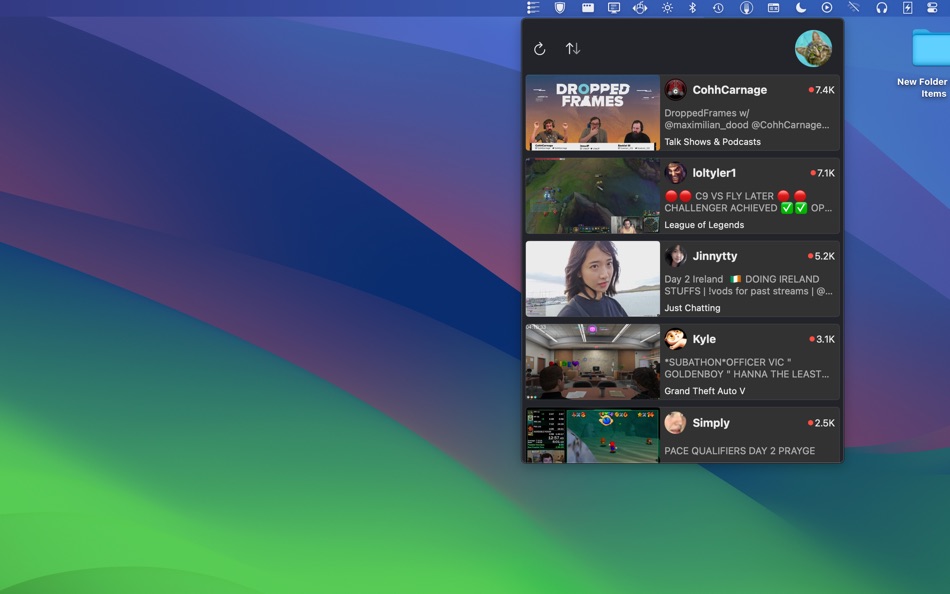Click CohhCarnage's channel avatar
The image size is (950, 594).
(677, 90)
